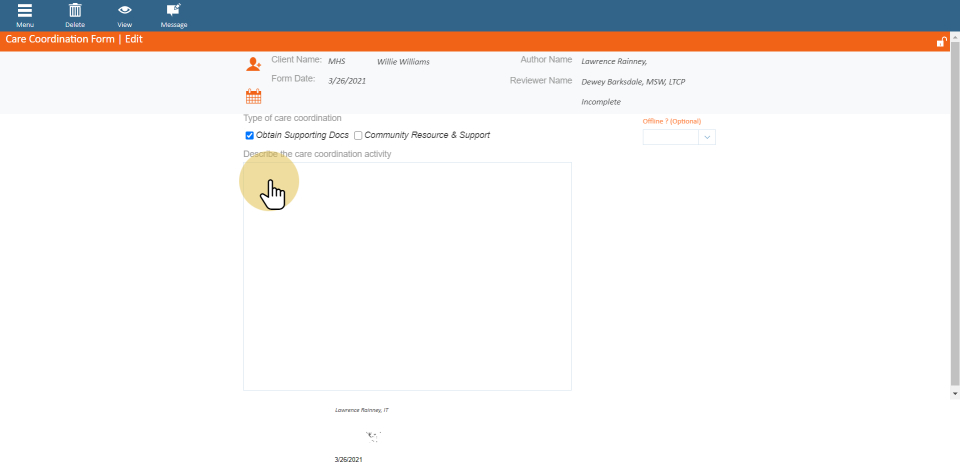Click the scrollbar down arrow
The image size is (960, 469).
tap(954, 394)
